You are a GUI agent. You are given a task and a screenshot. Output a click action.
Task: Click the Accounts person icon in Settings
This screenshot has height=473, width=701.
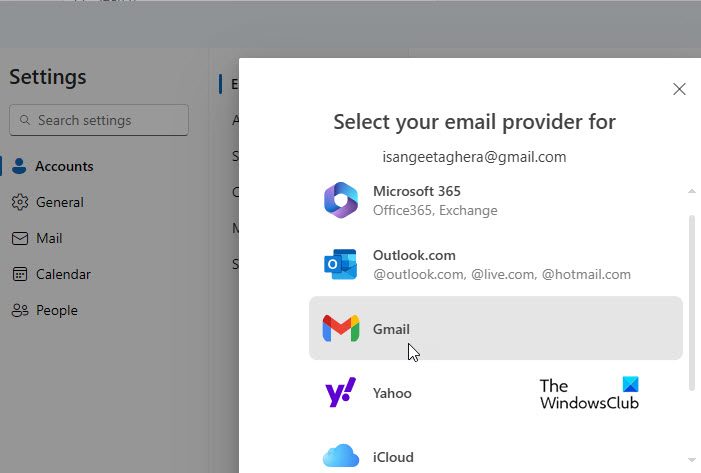[19, 166]
